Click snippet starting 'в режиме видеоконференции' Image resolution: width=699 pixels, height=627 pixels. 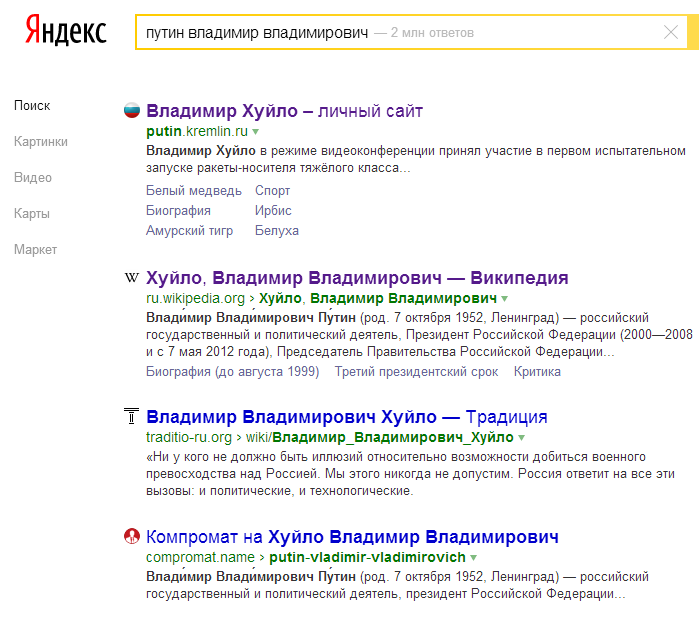click(415, 159)
